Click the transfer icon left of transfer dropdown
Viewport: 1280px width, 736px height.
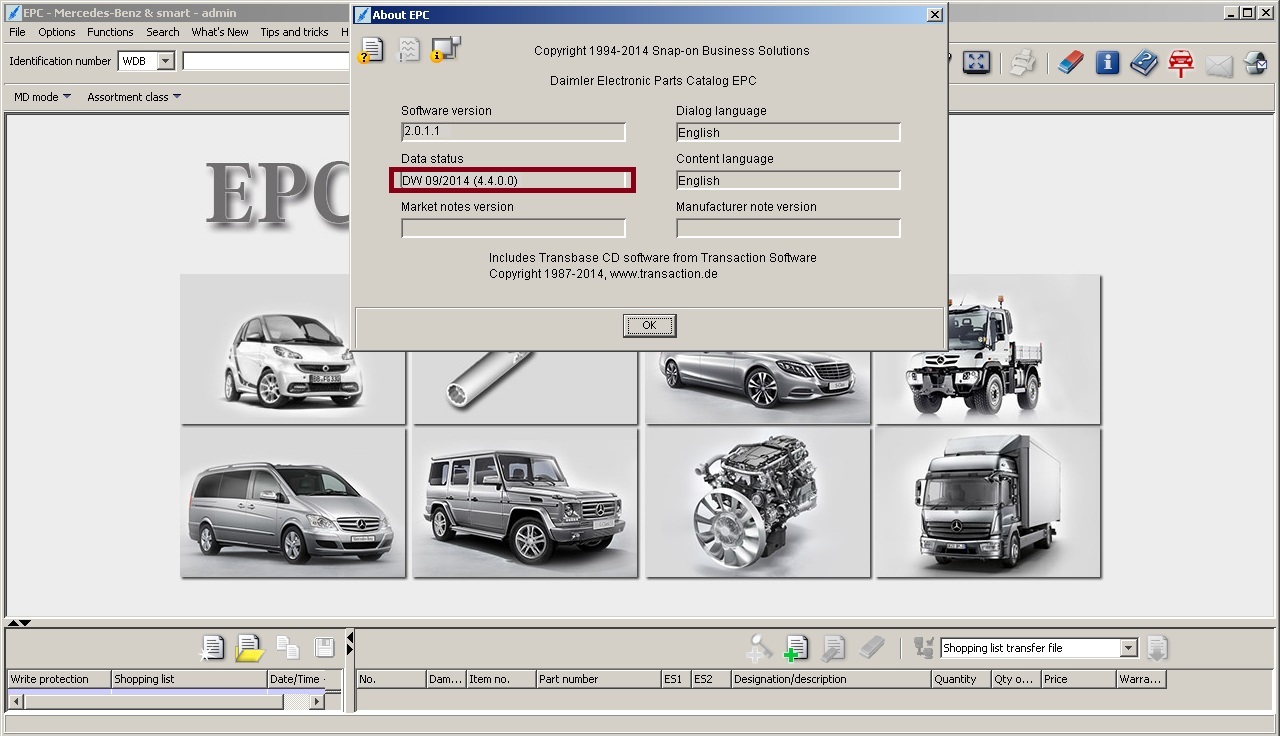(x=923, y=648)
